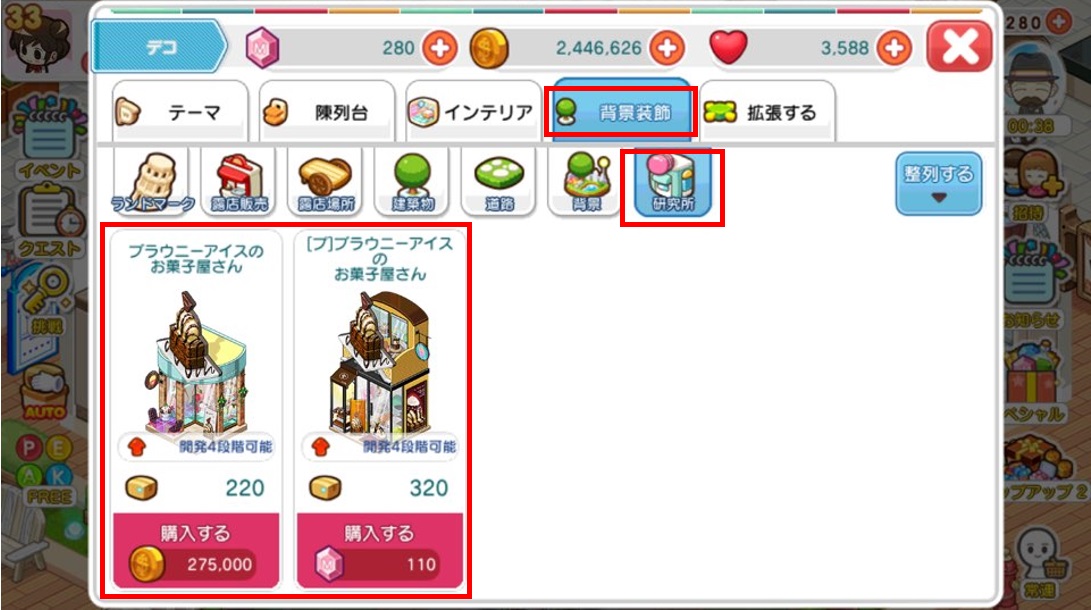
Task: Select the ランドマーク category icon
Action: (152, 182)
